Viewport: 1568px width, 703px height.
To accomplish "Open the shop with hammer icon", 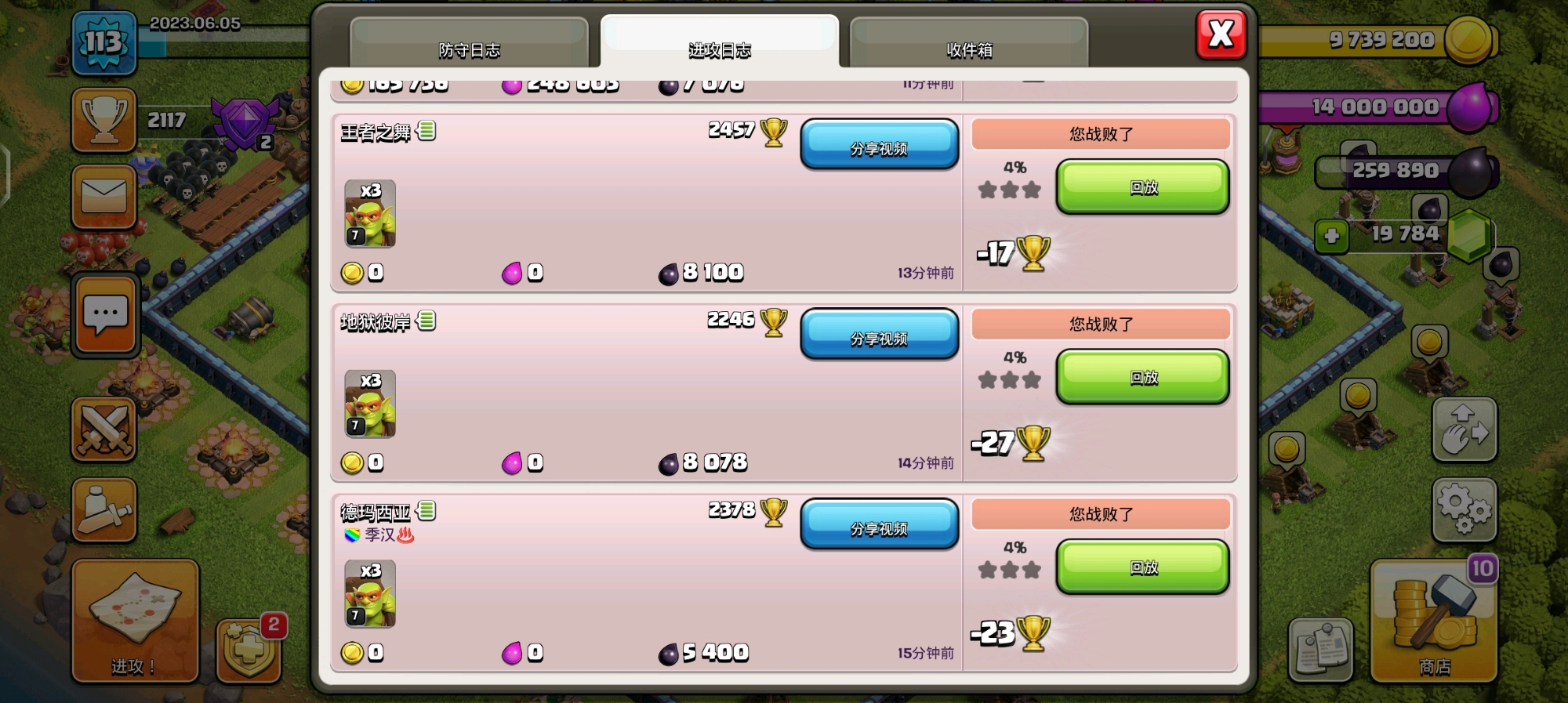I will click(x=1434, y=621).
